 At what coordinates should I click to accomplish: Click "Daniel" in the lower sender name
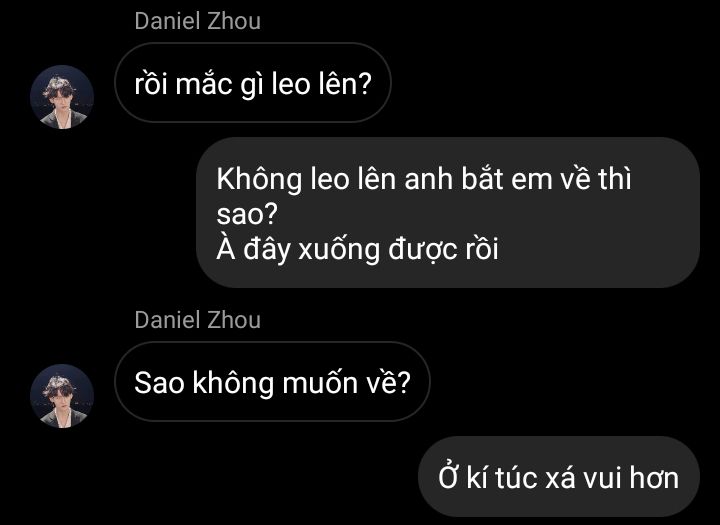tap(167, 320)
